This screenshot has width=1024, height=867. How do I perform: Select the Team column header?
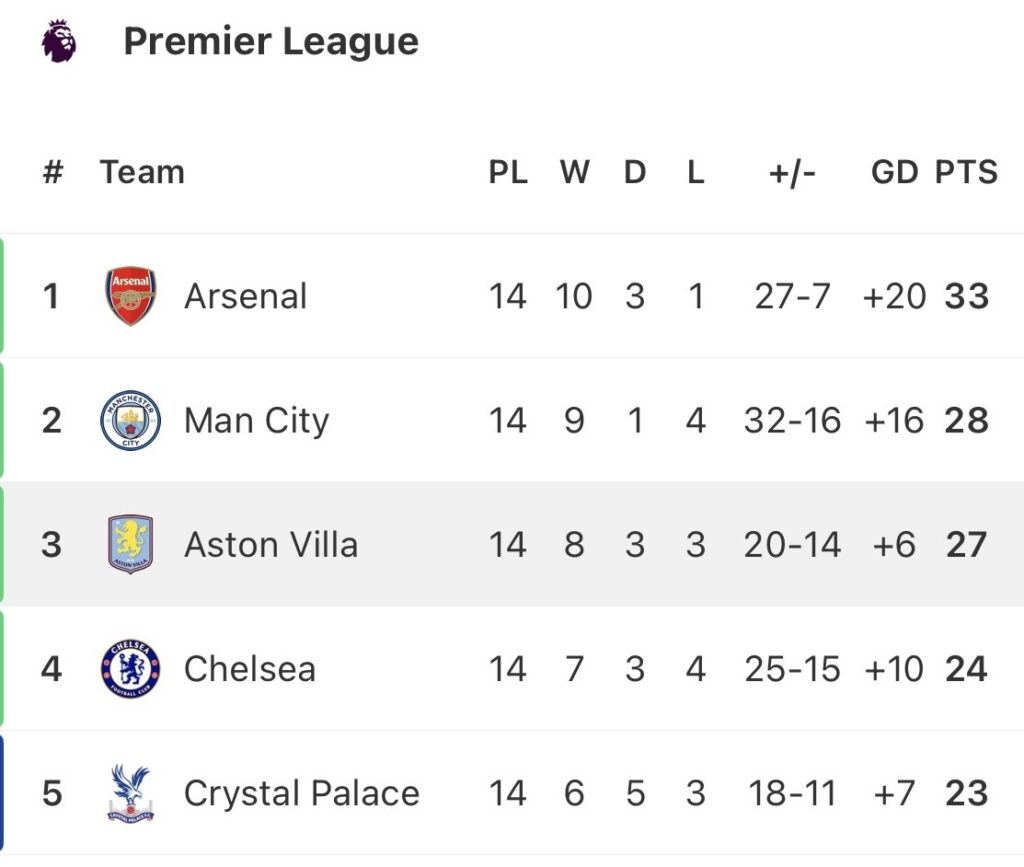(142, 172)
